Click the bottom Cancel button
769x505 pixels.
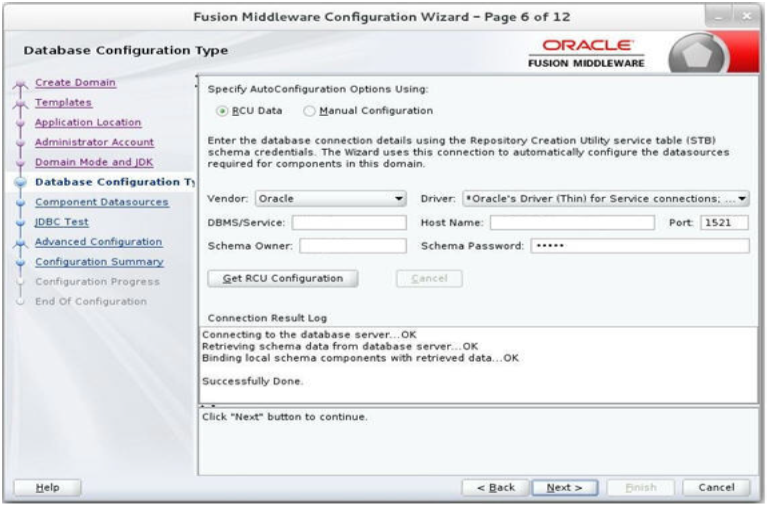click(x=716, y=487)
